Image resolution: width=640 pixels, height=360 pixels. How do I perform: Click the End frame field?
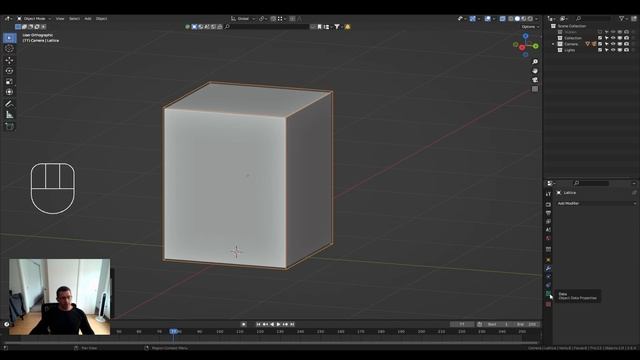[x=527, y=324]
